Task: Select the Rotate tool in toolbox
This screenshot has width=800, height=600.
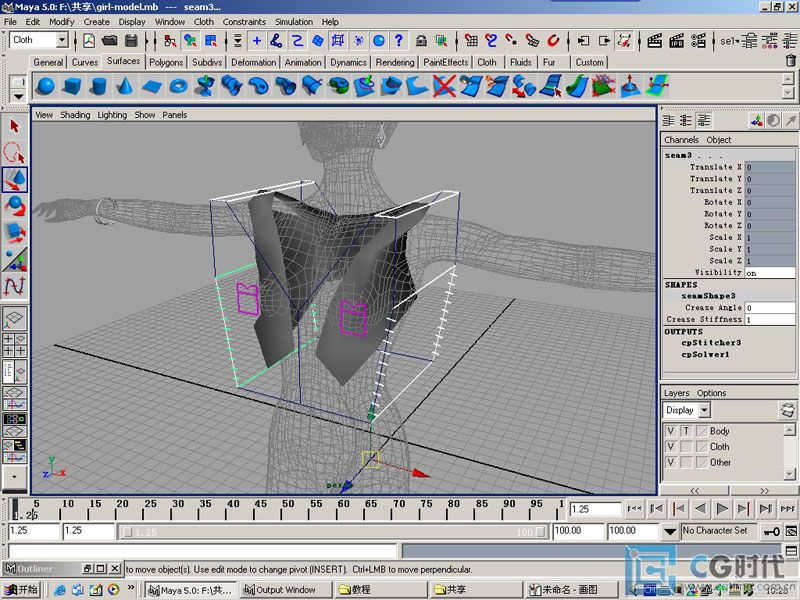Action: click(x=14, y=206)
